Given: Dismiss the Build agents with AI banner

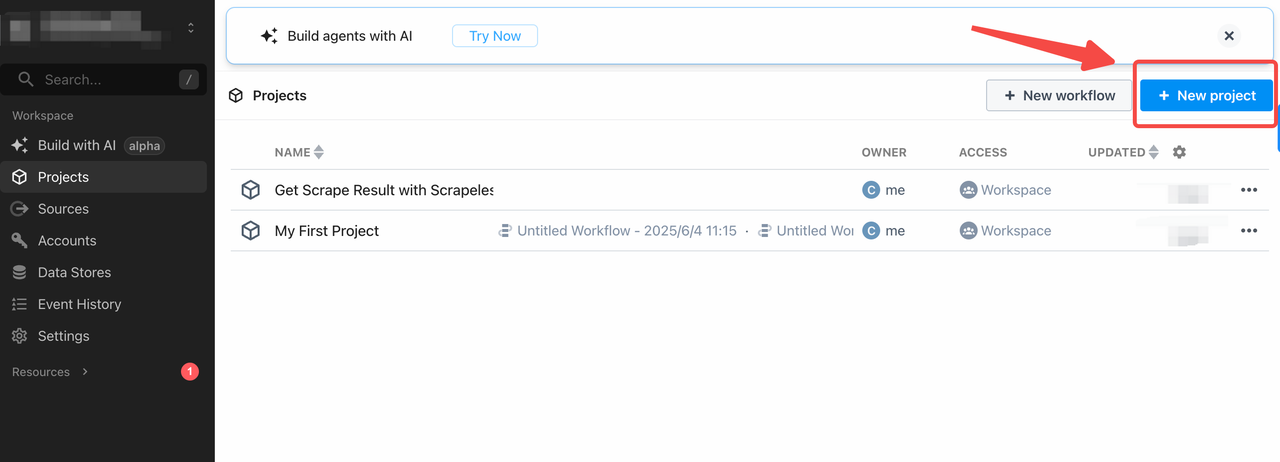Looking at the screenshot, I should tap(1229, 36).
